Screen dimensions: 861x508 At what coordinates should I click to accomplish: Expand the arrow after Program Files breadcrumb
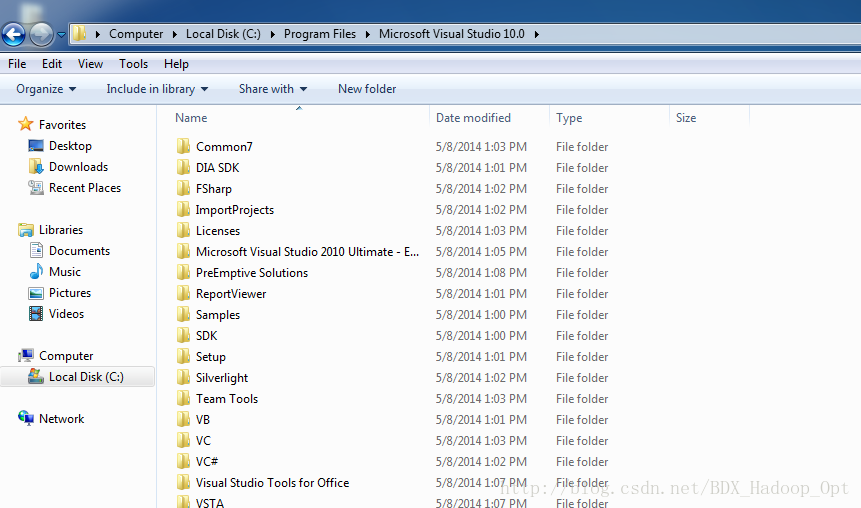pyautogui.click(x=367, y=34)
